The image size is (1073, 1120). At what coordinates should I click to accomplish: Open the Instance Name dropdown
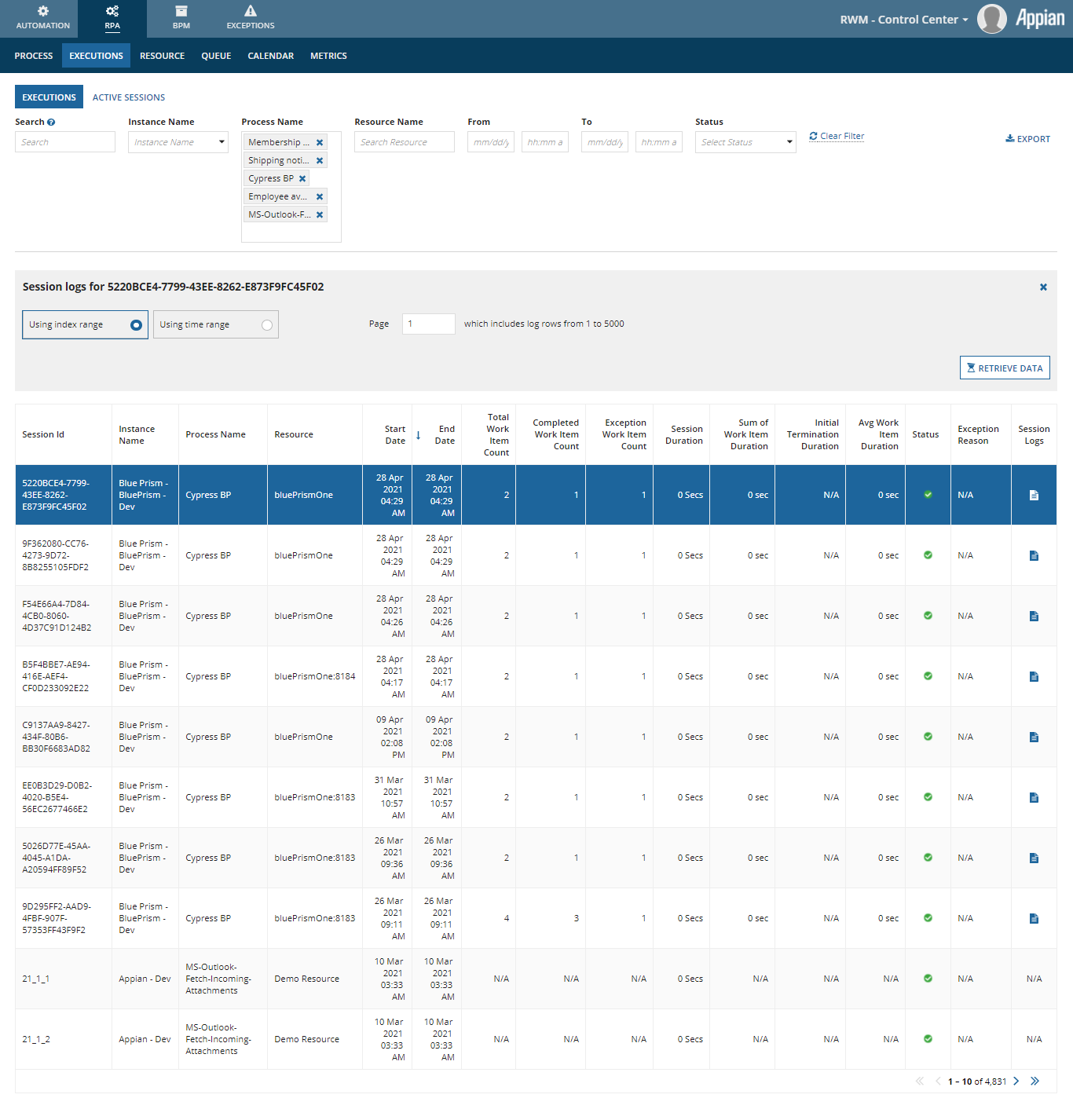pyautogui.click(x=178, y=142)
